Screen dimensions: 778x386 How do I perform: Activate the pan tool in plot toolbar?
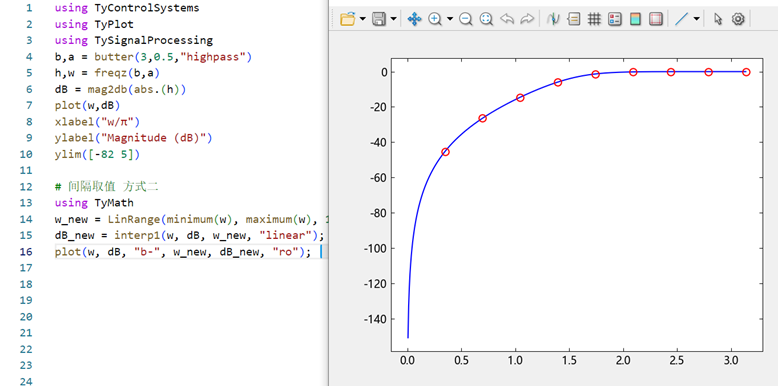(414, 19)
